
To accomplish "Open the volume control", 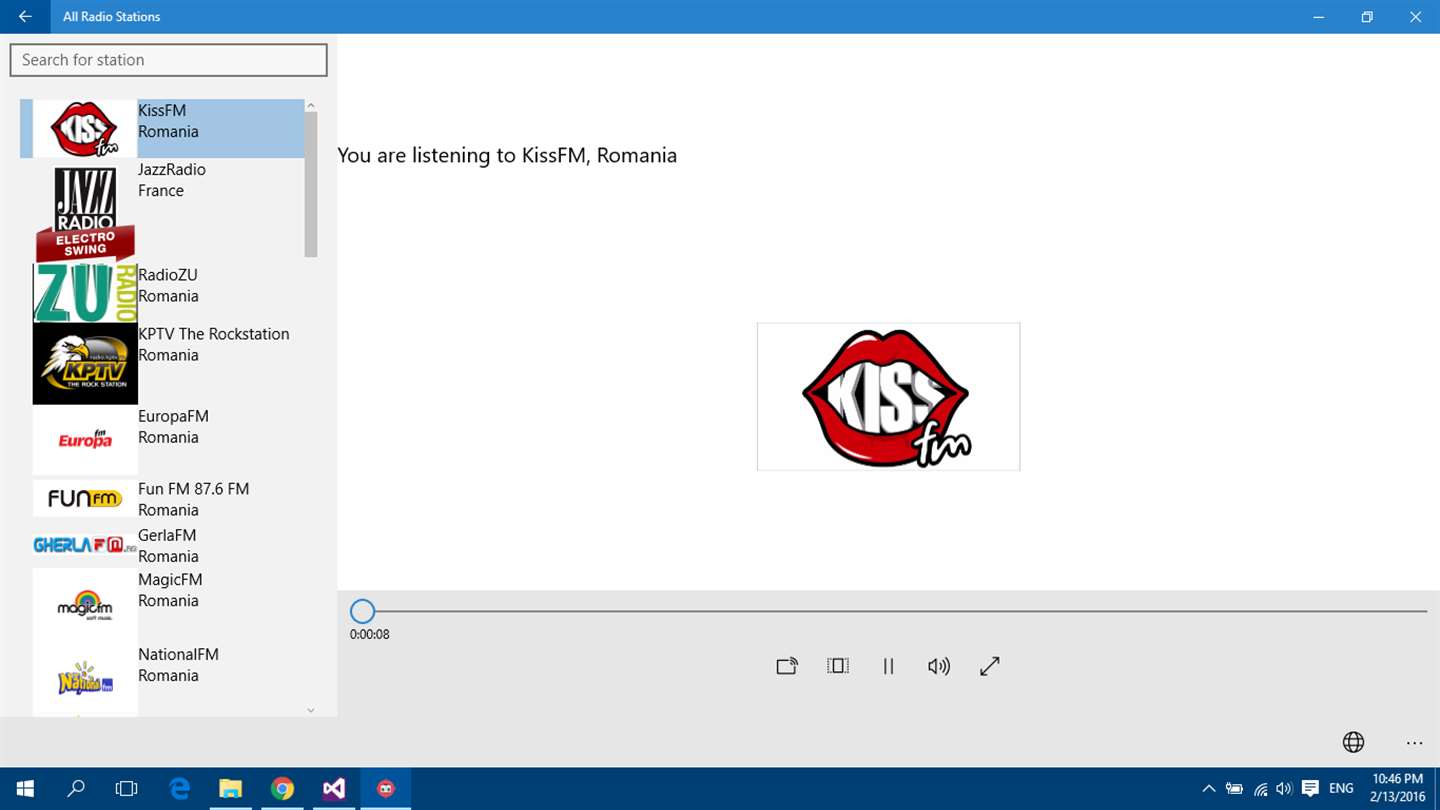I will pos(939,666).
